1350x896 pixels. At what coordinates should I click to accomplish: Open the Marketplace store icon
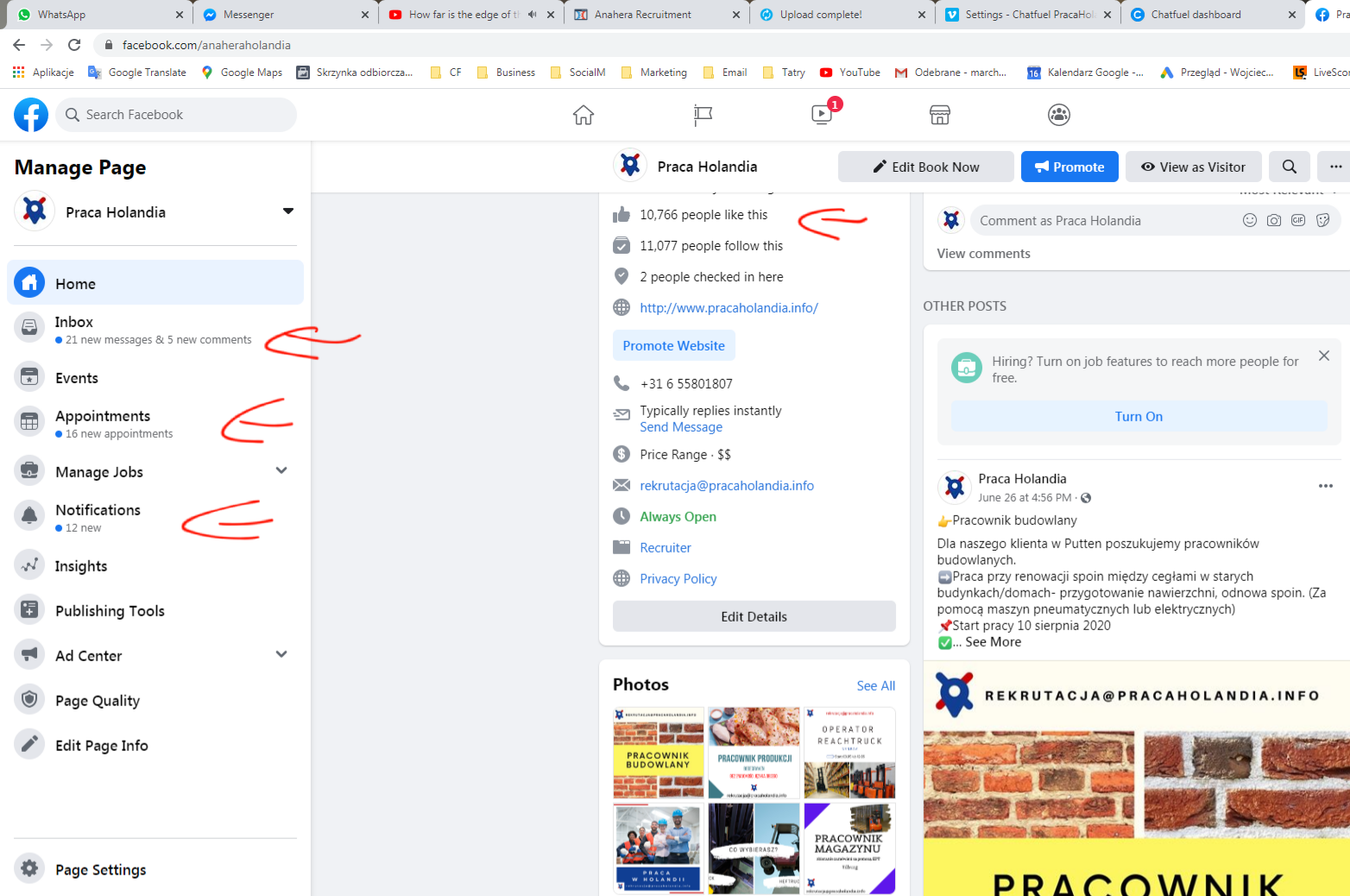[x=940, y=115]
